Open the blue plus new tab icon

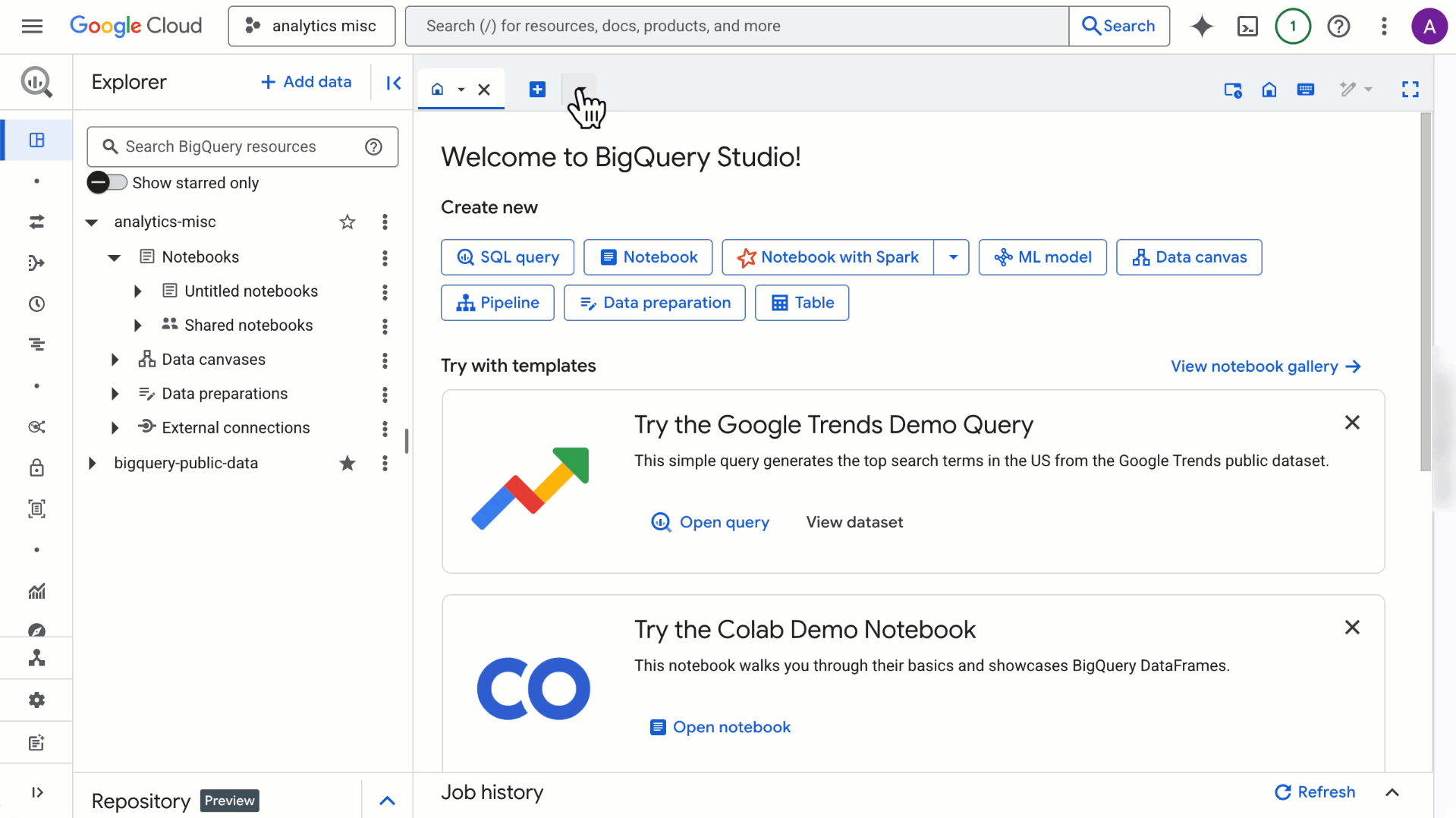click(x=537, y=90)
